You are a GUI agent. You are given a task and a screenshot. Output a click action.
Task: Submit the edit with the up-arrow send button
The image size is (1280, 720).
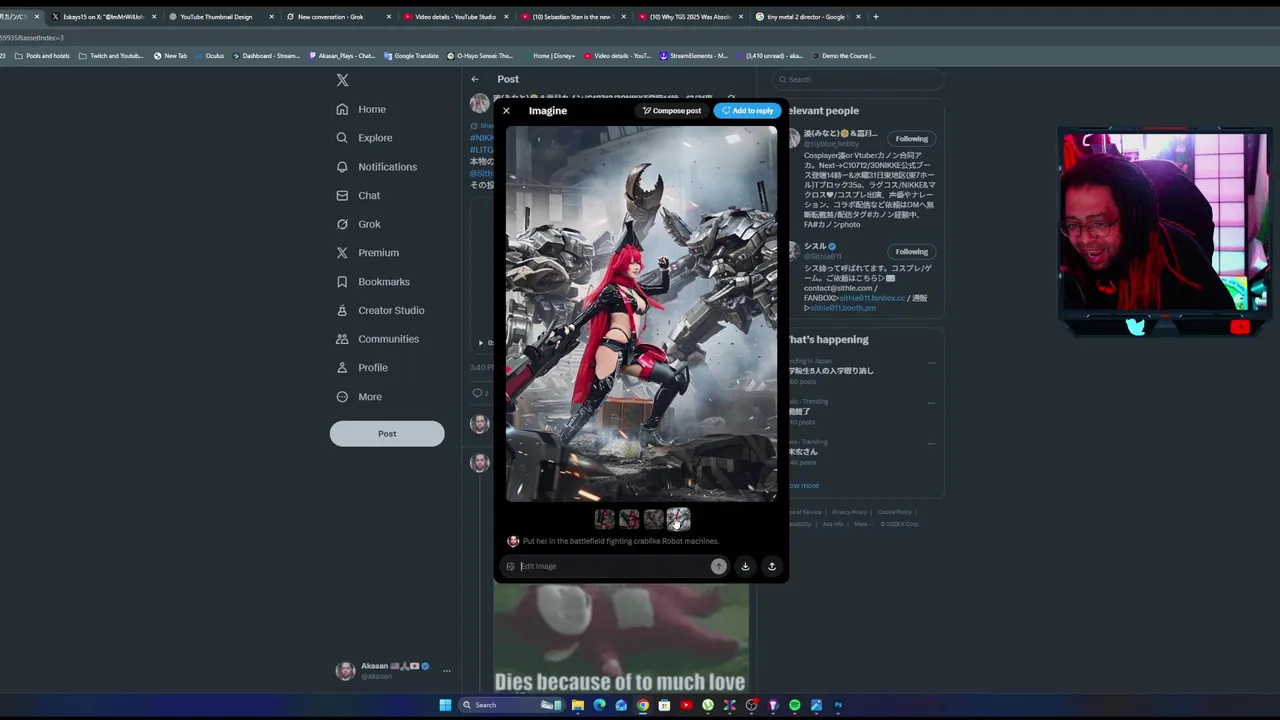718,566
